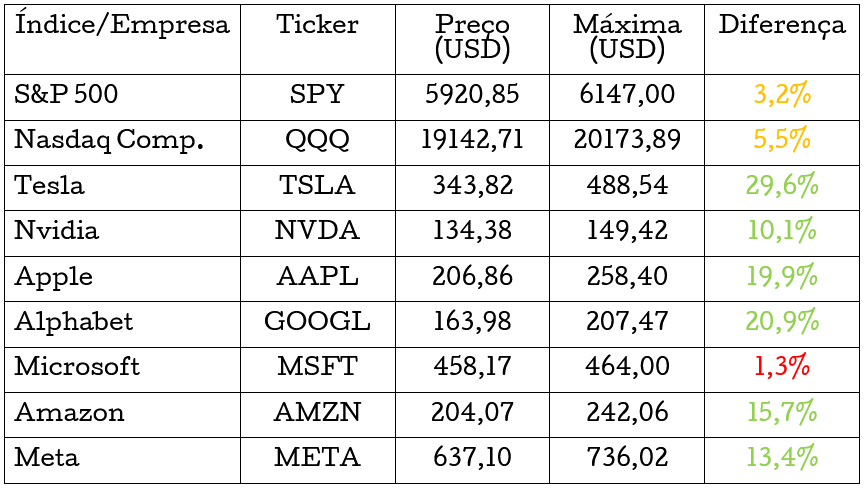Select the Máxima (USD) header cell
864x488 pixels.
tap(627, 37)
